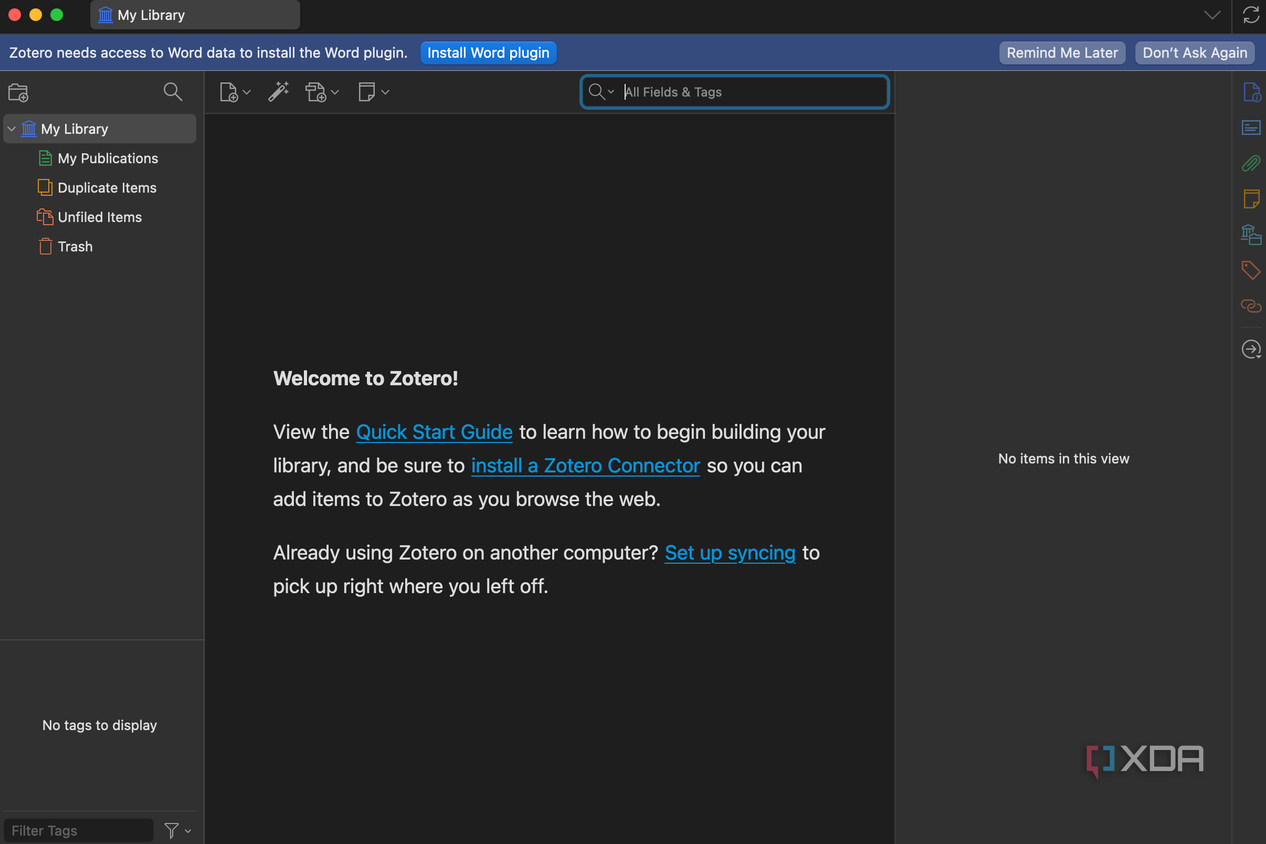Click the Filter Tags input field
Image resolution: width=1266 pixels, height=844 pixels.
tap(78, 831)
